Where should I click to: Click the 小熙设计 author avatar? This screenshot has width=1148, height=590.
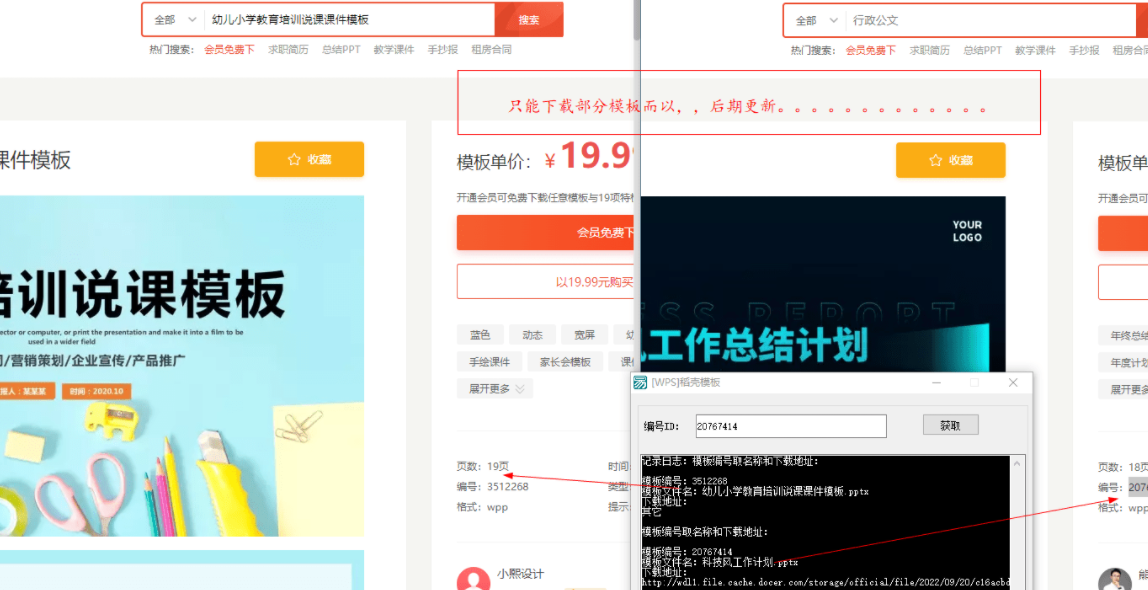coord(474,580)
